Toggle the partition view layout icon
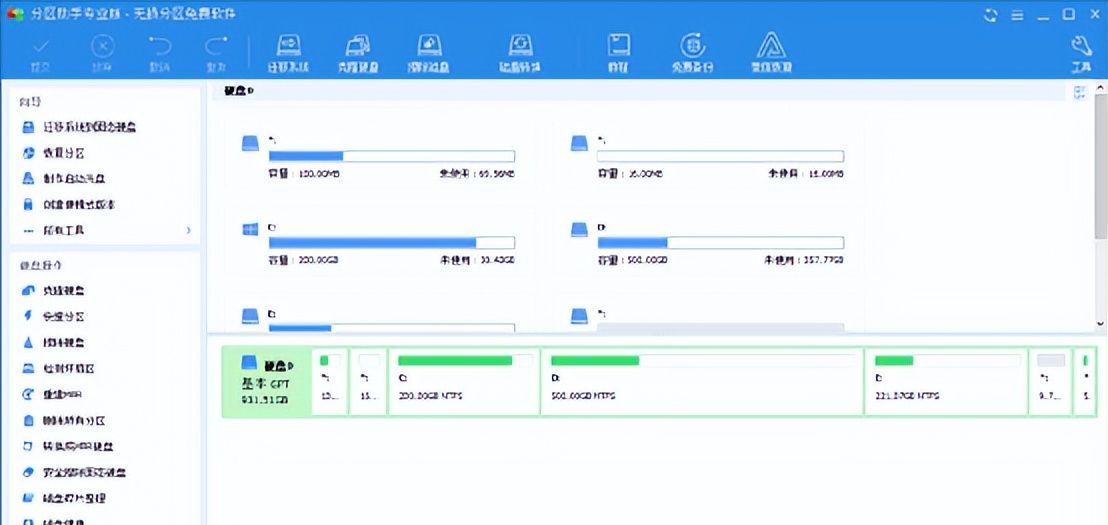This screenshot has width=1108, height=525. point(1079,92)
